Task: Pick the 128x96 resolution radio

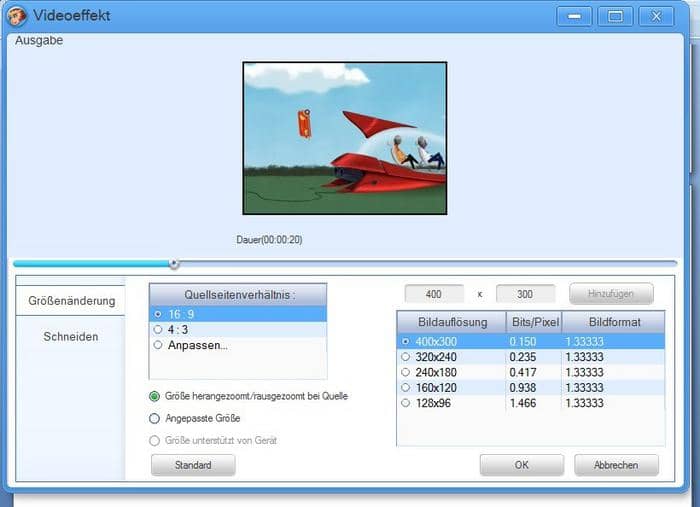Action: tap(405, 403)
